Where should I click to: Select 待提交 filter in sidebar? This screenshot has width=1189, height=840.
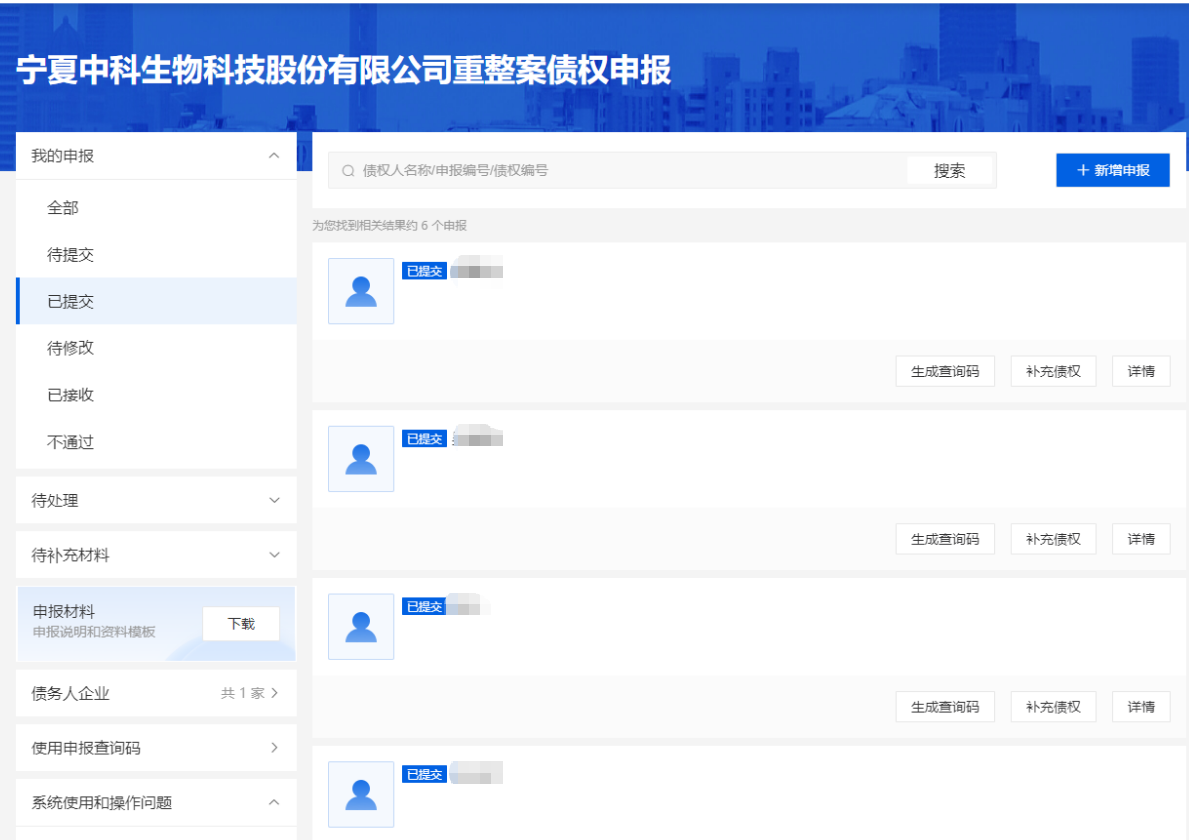click(x=71, y=255)
